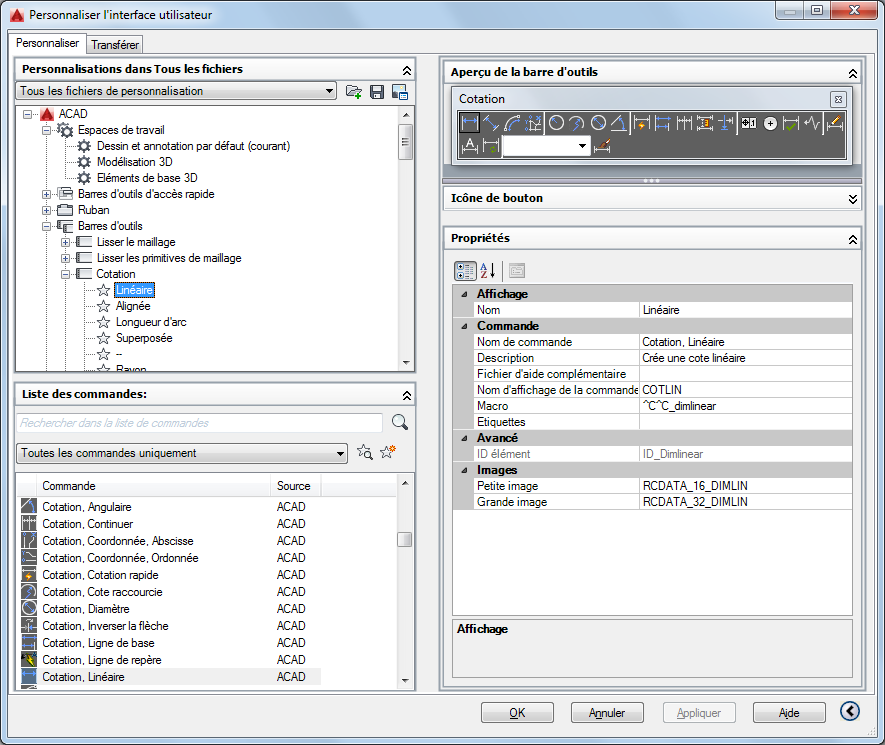Collapse the 'Propriétés' panel
The image size is (885, 745).
click(852, 239)
